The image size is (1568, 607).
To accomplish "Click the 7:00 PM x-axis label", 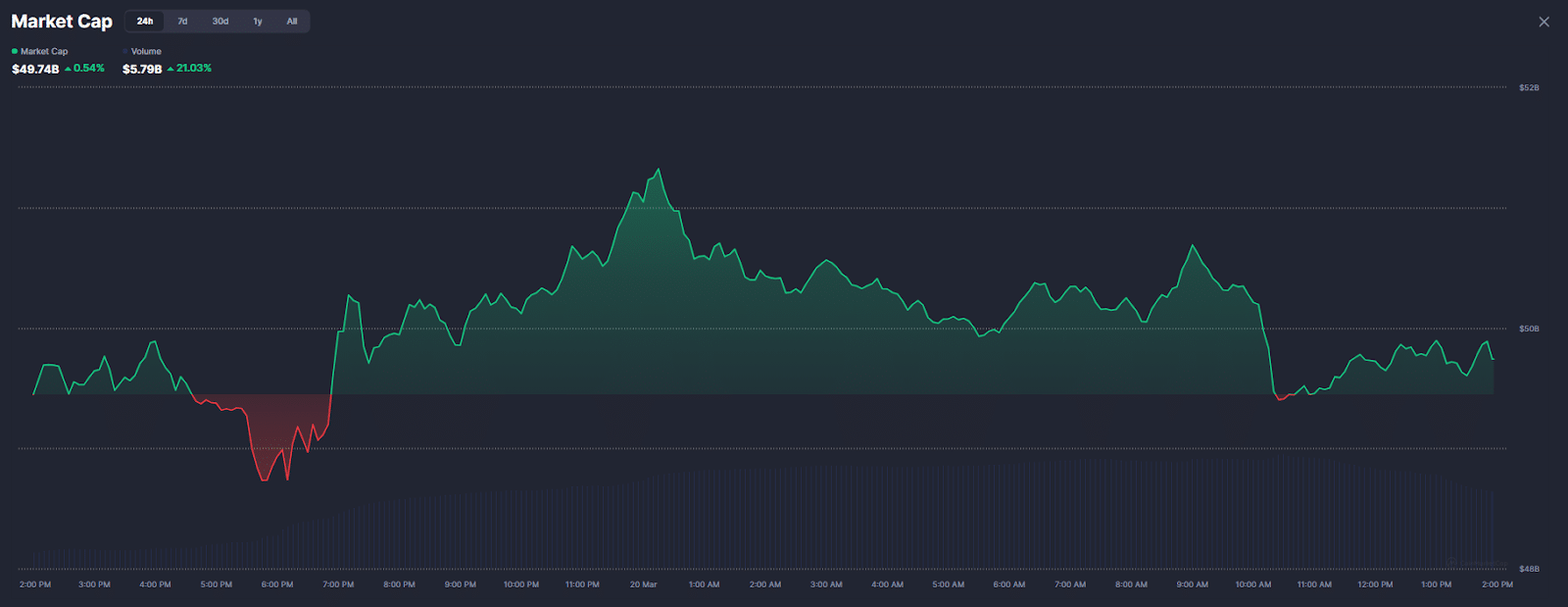I will point(338,584).
